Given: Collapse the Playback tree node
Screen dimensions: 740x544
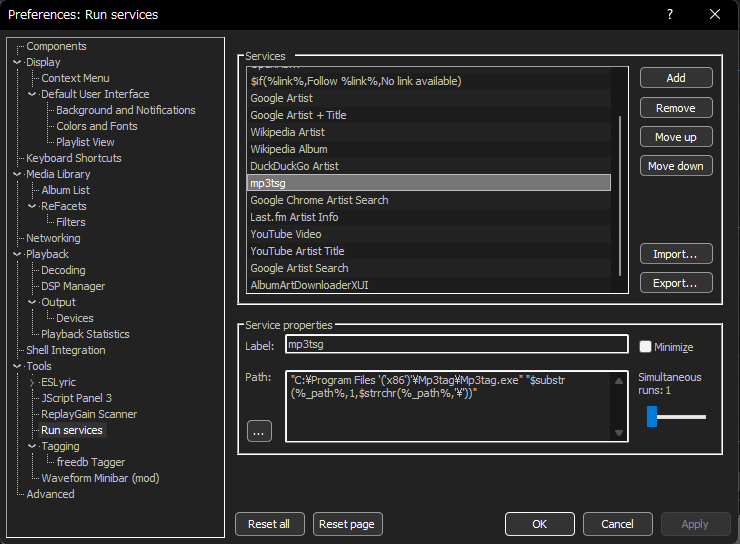Looking at the screenshot, I should tap(17, 254).
